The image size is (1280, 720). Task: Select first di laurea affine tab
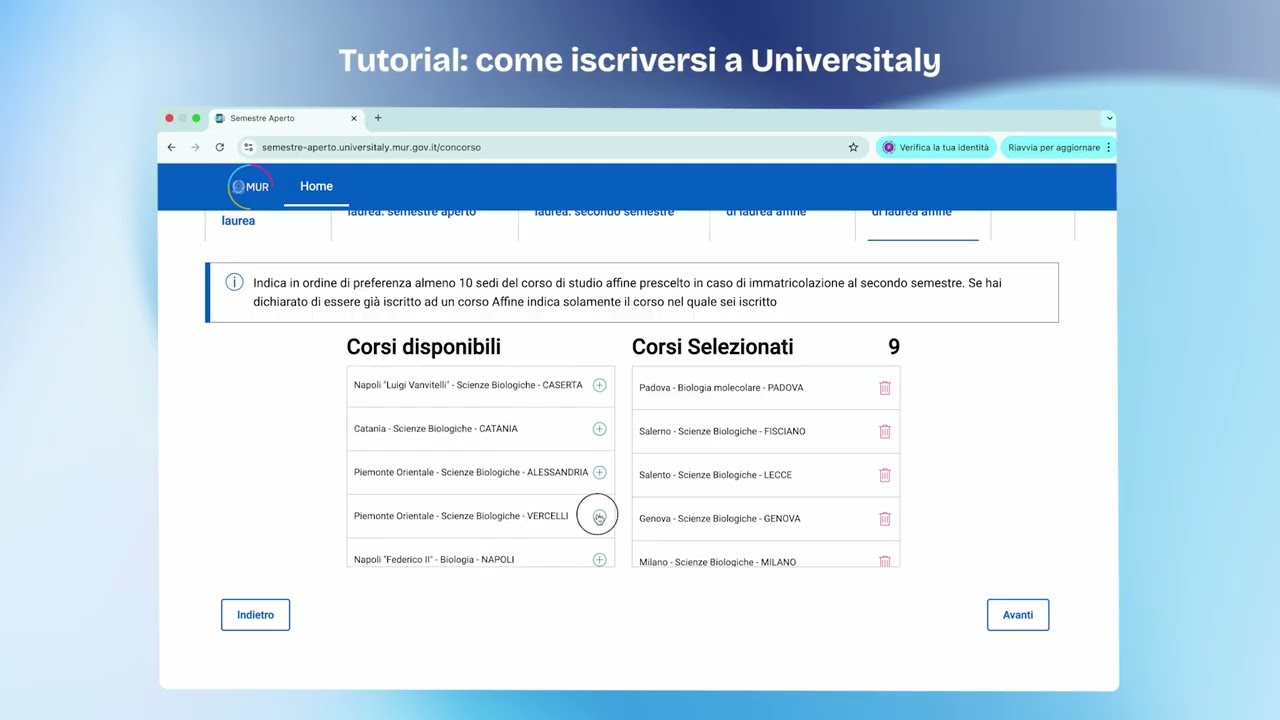point(766,212)
